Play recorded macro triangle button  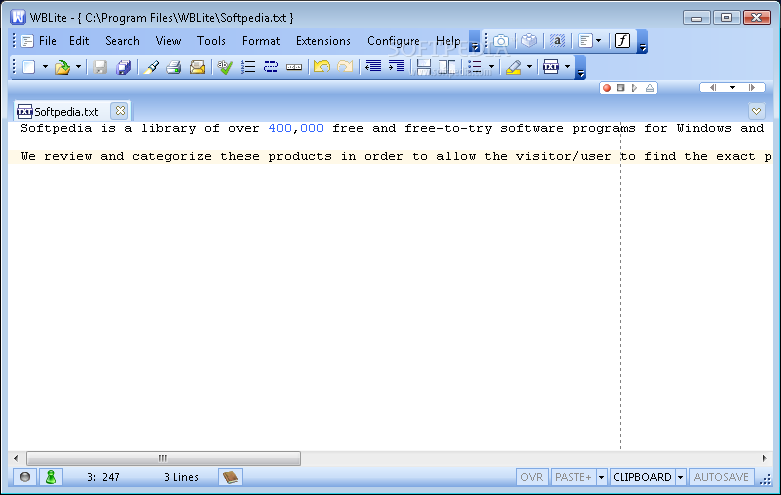pyautogui.click(x=634, y=88)
